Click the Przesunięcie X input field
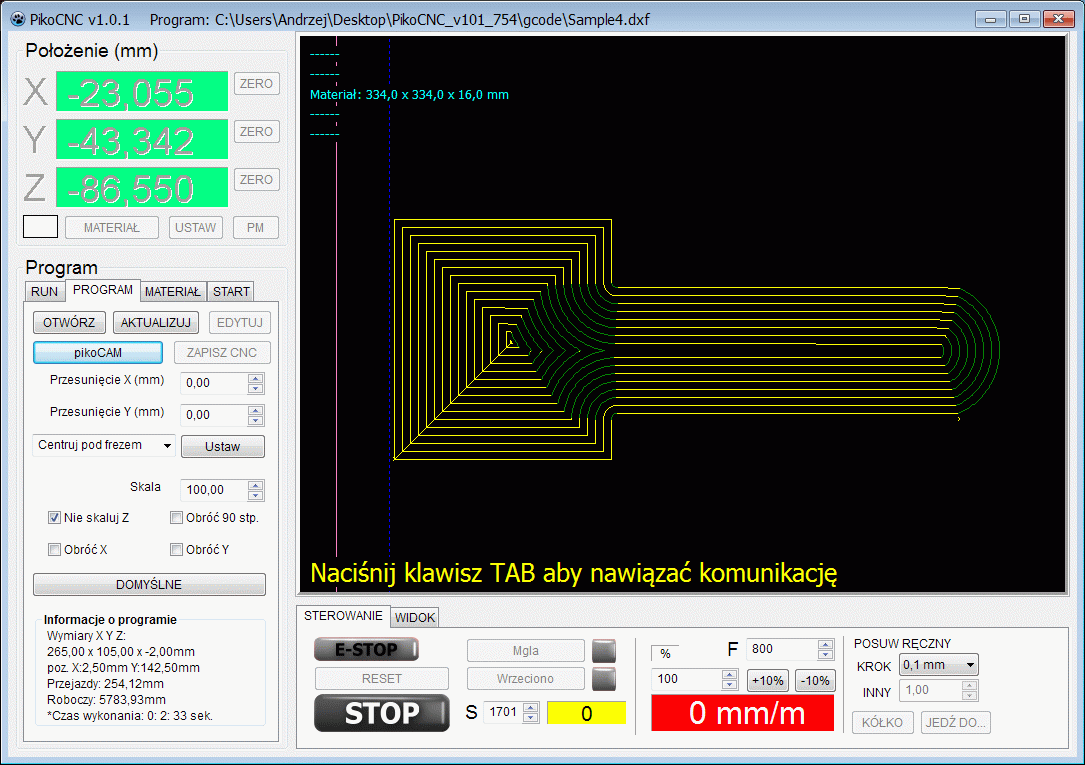 click(x=214, y=383)
